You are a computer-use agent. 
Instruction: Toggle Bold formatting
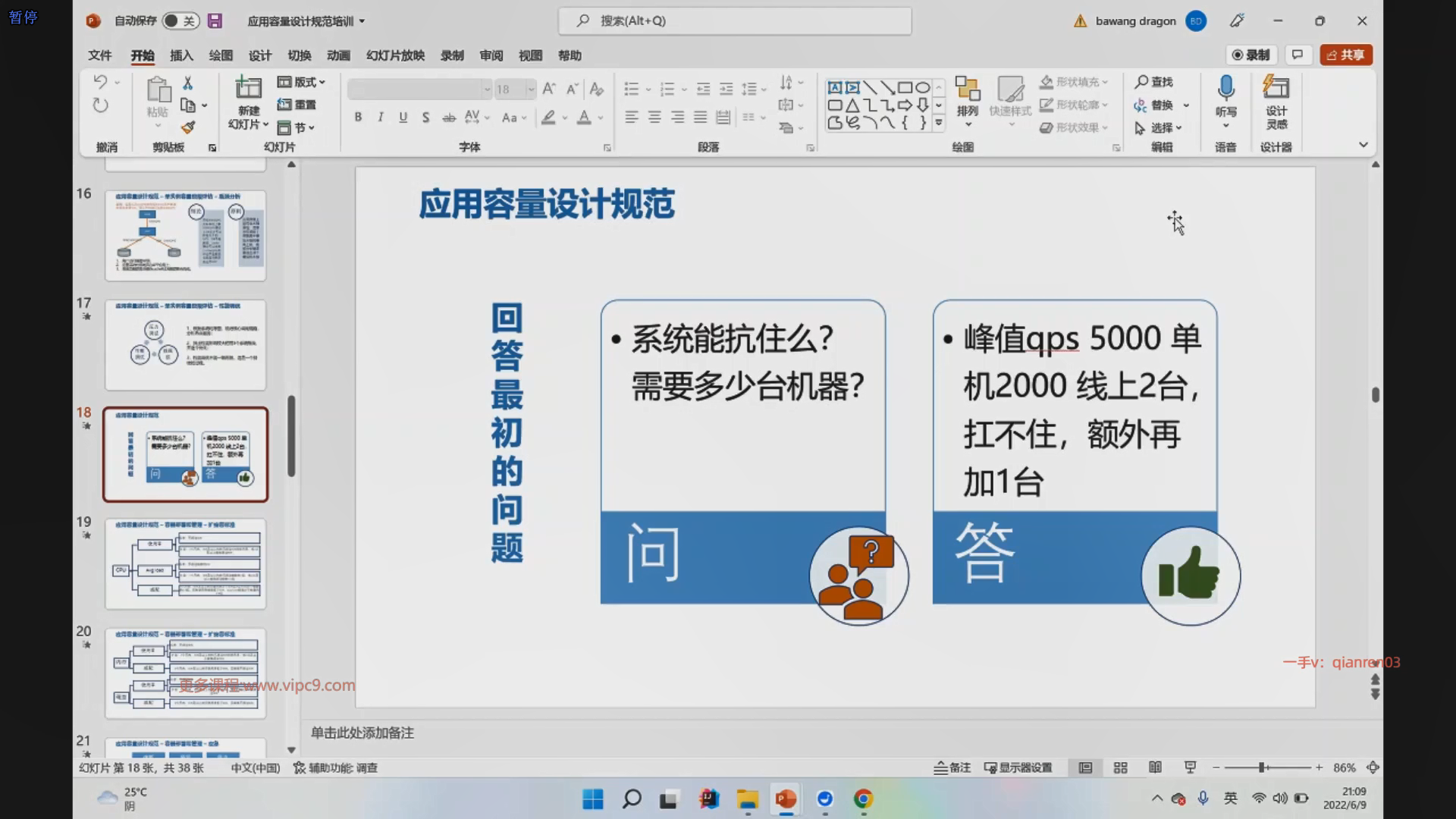358,117
